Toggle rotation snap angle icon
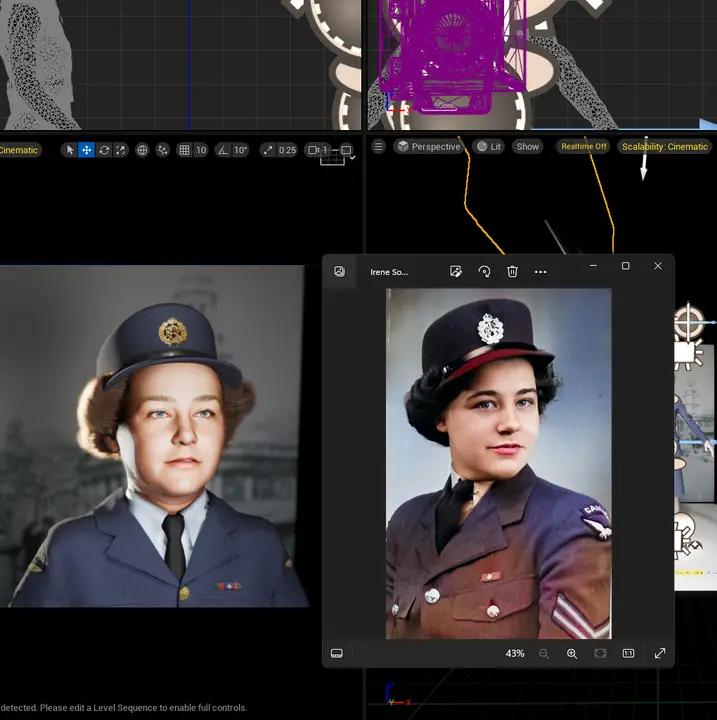717x720 pixels. 223,150
